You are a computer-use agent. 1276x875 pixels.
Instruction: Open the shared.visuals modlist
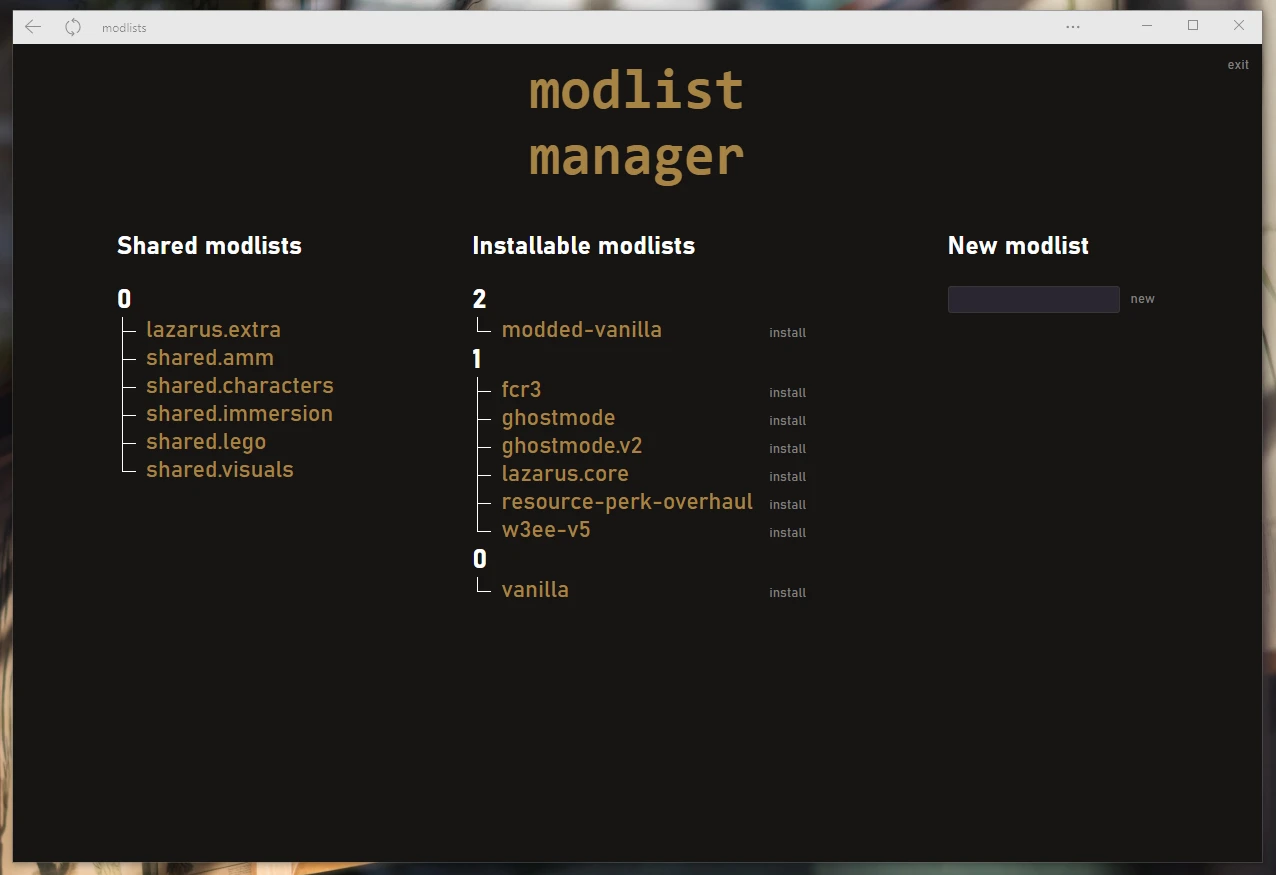click(x=220, y=470)
